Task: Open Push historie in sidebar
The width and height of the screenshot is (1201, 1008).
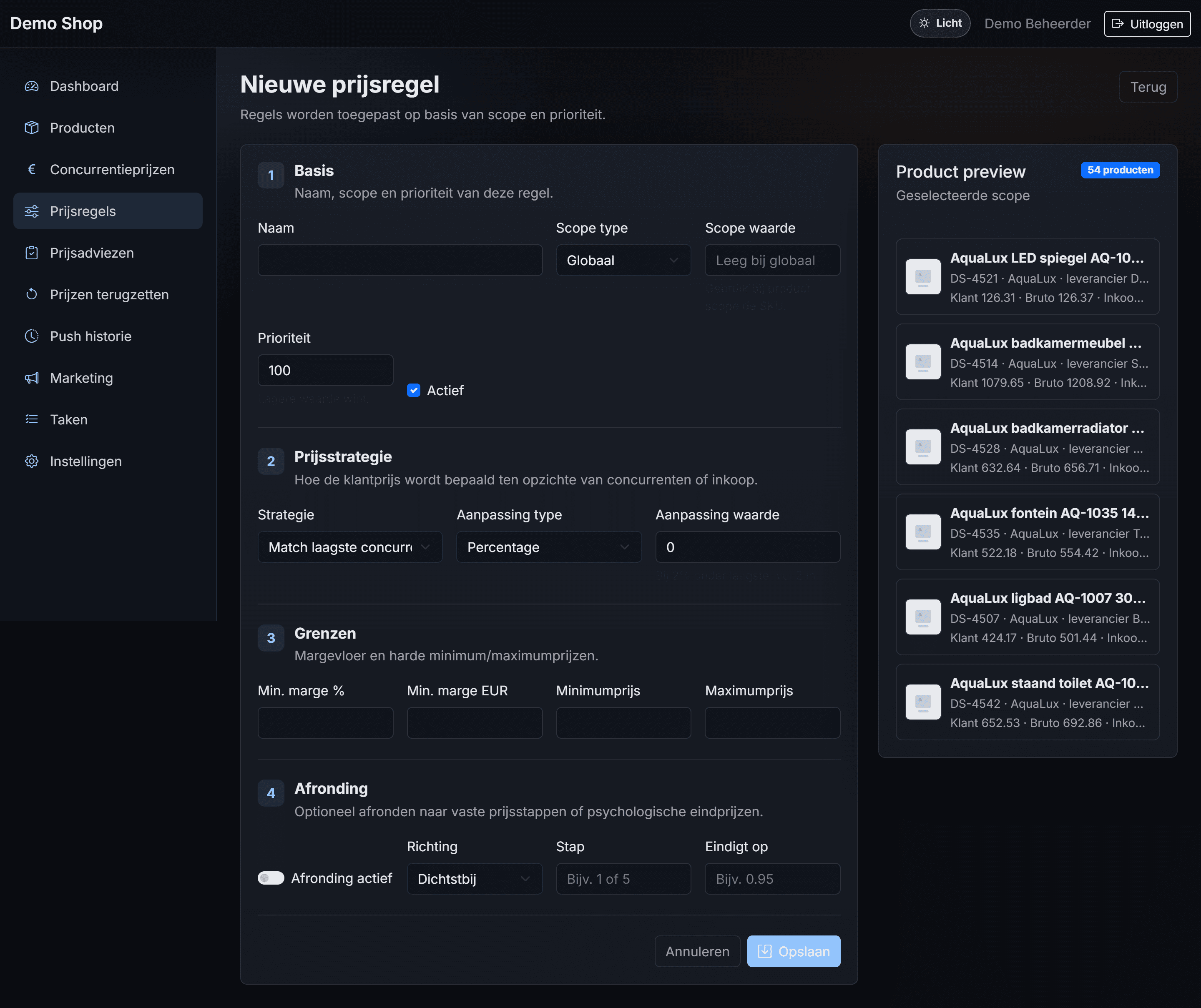Action: [108, 337]
